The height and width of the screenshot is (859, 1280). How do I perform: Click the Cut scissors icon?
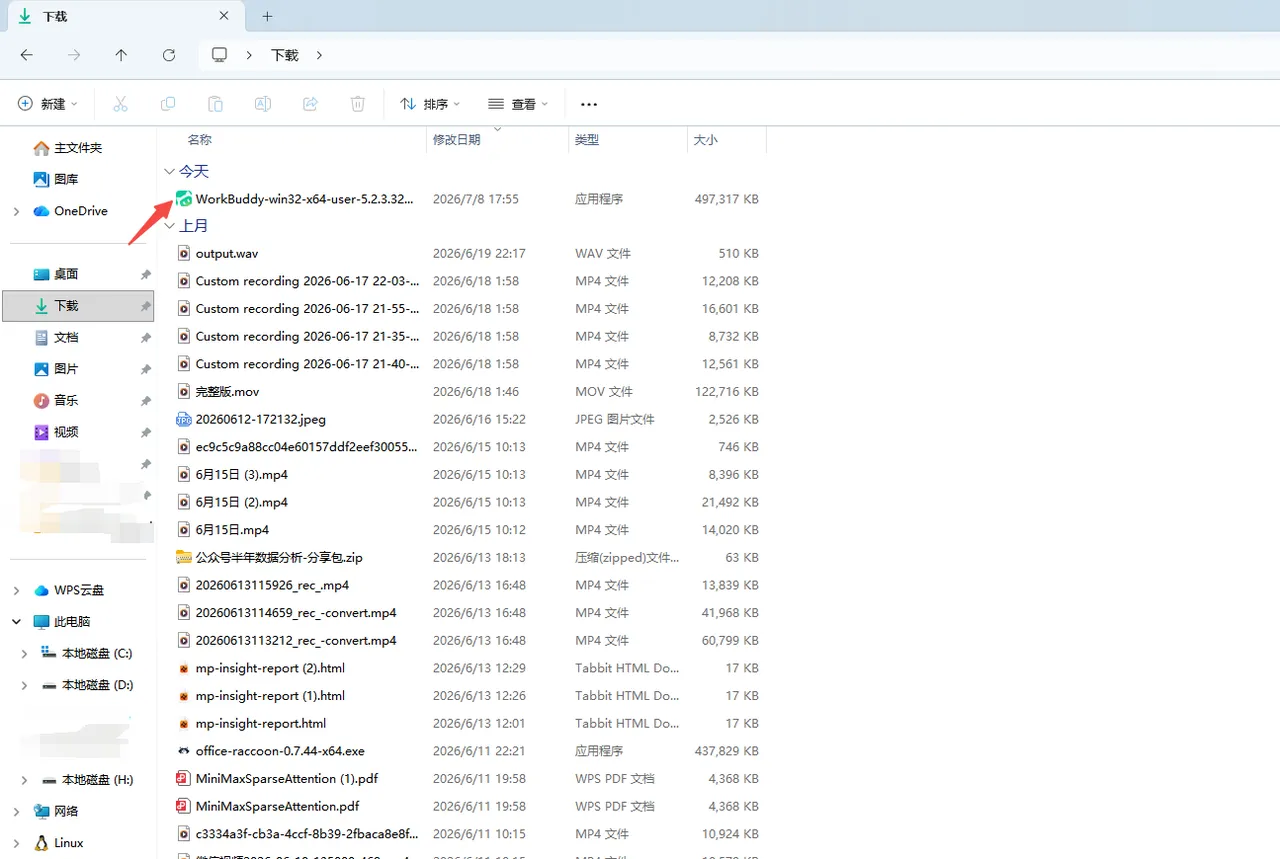[x=120, y=104]
